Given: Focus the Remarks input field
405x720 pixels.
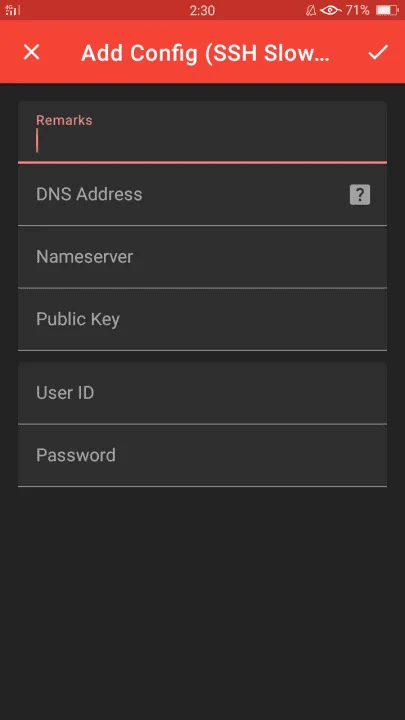Looking at the screenshot, I should point(202,132).
